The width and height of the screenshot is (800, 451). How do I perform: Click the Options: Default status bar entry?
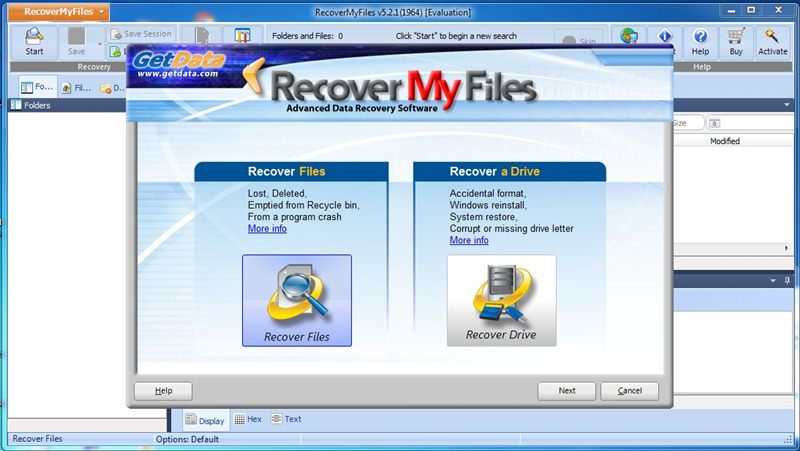click(x=187, y=439)
